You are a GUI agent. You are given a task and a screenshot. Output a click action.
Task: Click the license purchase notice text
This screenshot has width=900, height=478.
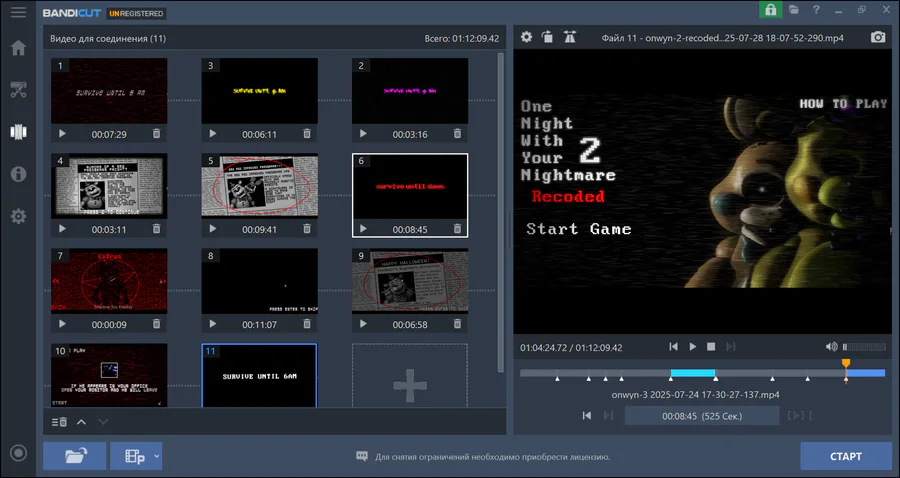492,457
